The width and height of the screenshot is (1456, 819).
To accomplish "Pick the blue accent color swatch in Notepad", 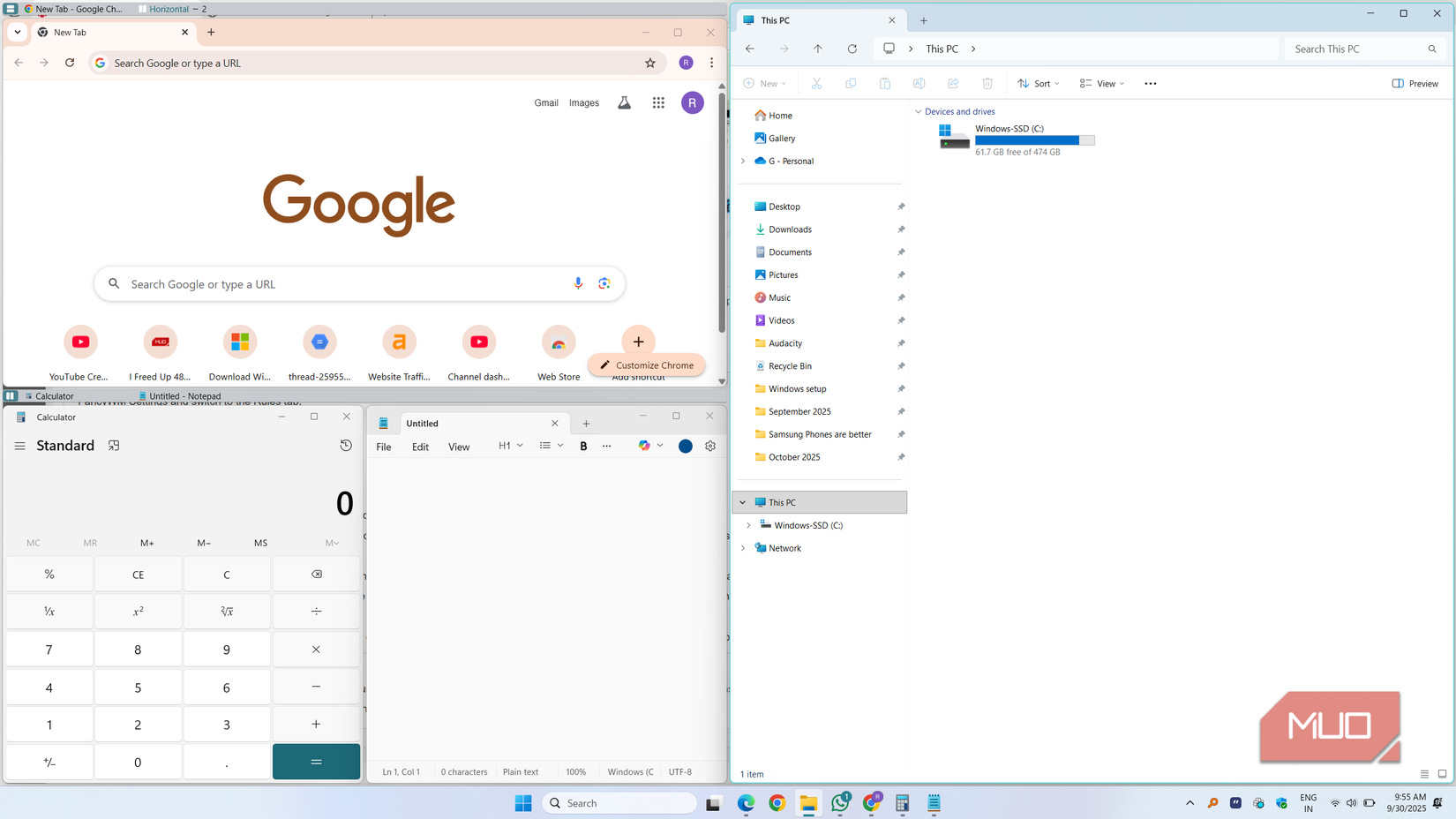I will (x=685, y=446).
